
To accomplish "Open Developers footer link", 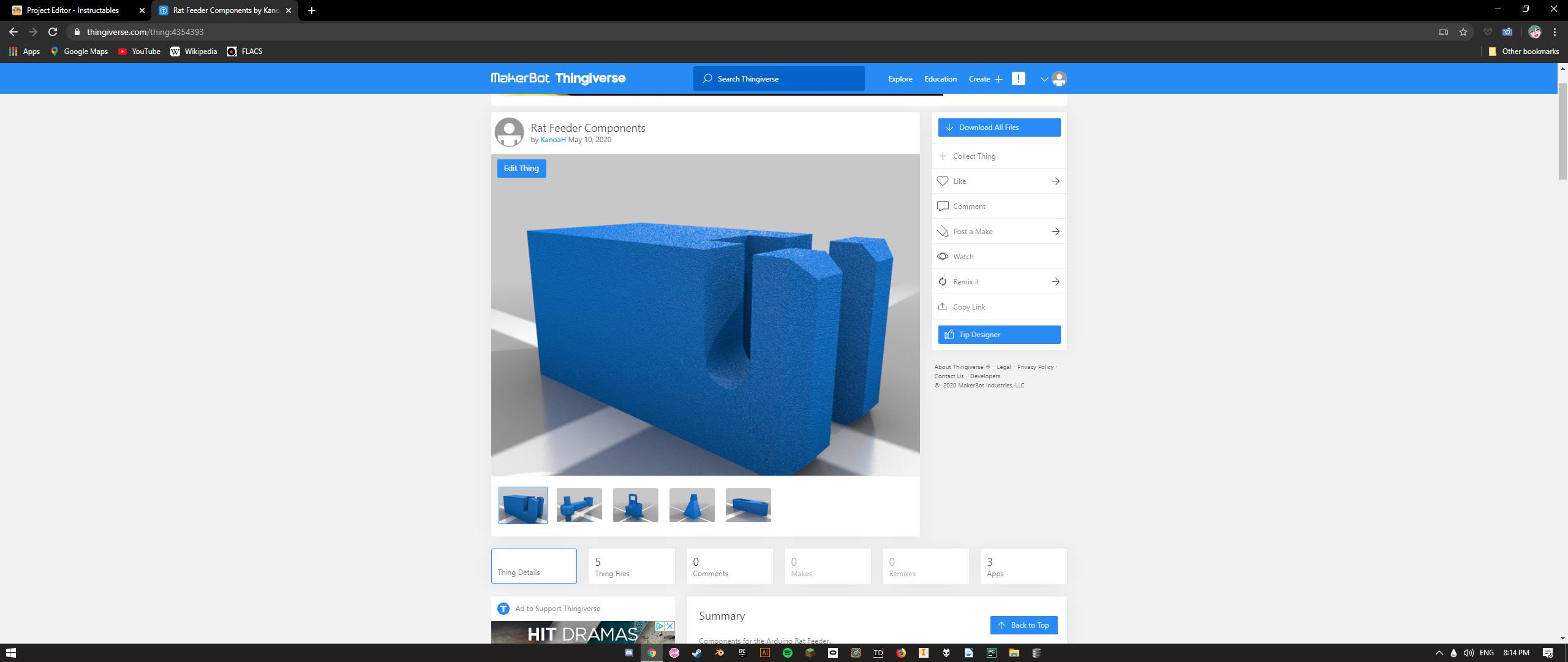I will pos(985,376).
